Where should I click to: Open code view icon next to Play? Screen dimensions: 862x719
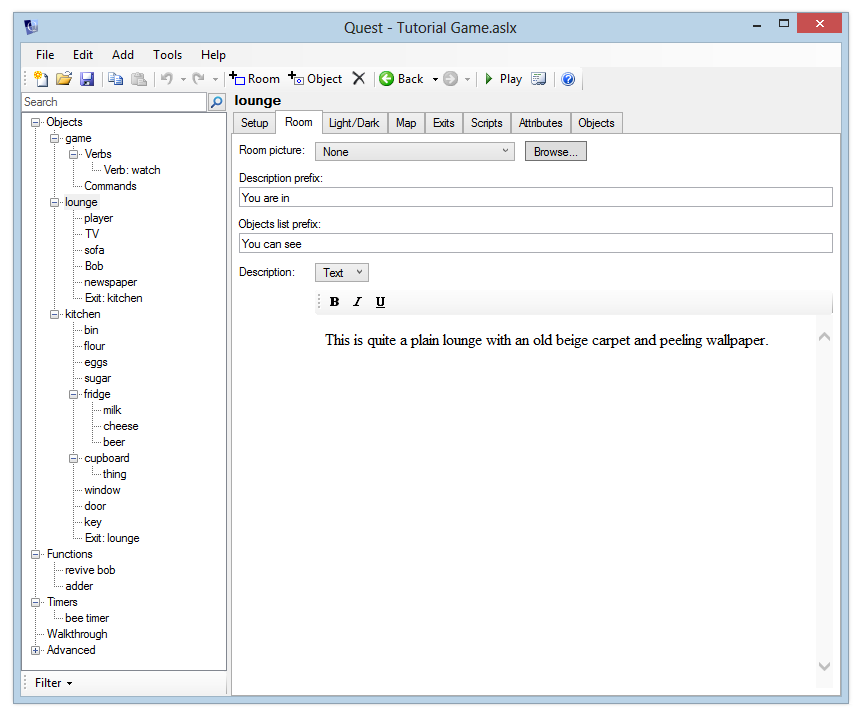[539, 79]
